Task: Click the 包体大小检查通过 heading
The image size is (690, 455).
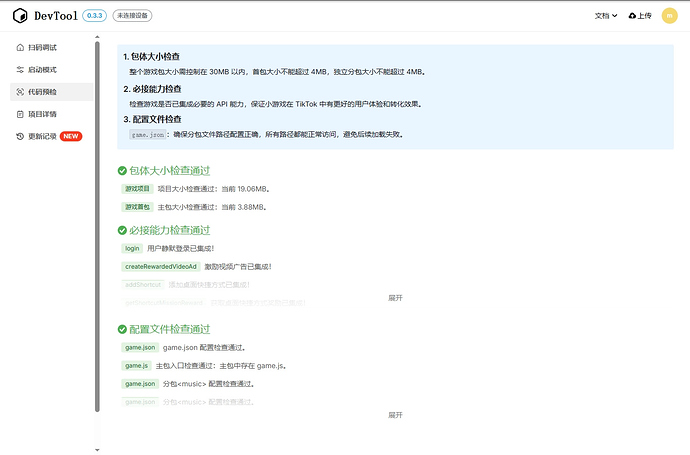Action: pyautogui.click(x=169, y=171)
